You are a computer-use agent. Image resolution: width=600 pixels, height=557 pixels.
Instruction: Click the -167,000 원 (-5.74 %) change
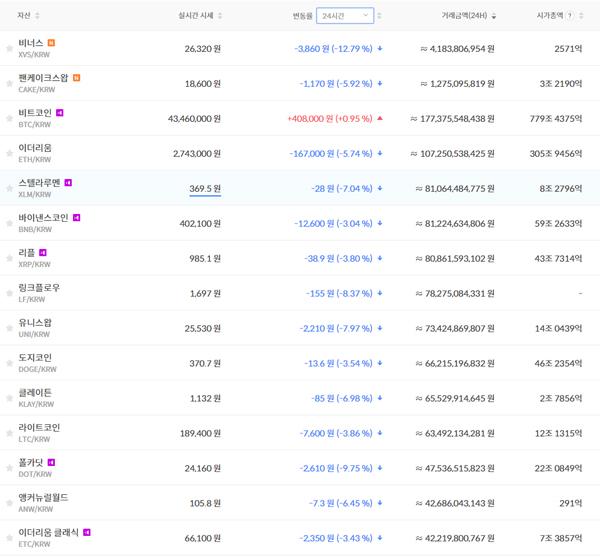click(331, 153)
